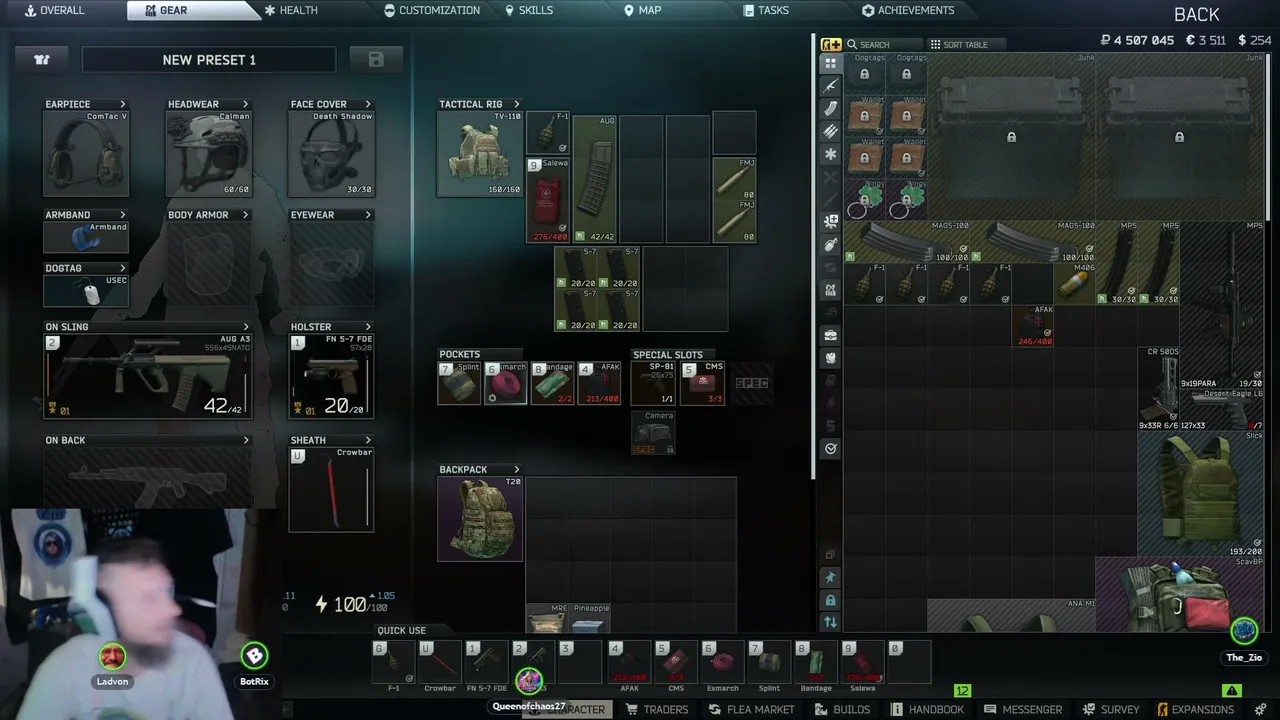Toggle the ammo filter in stash sidebar
1280x720 pixels.
(x=831, y=131)
